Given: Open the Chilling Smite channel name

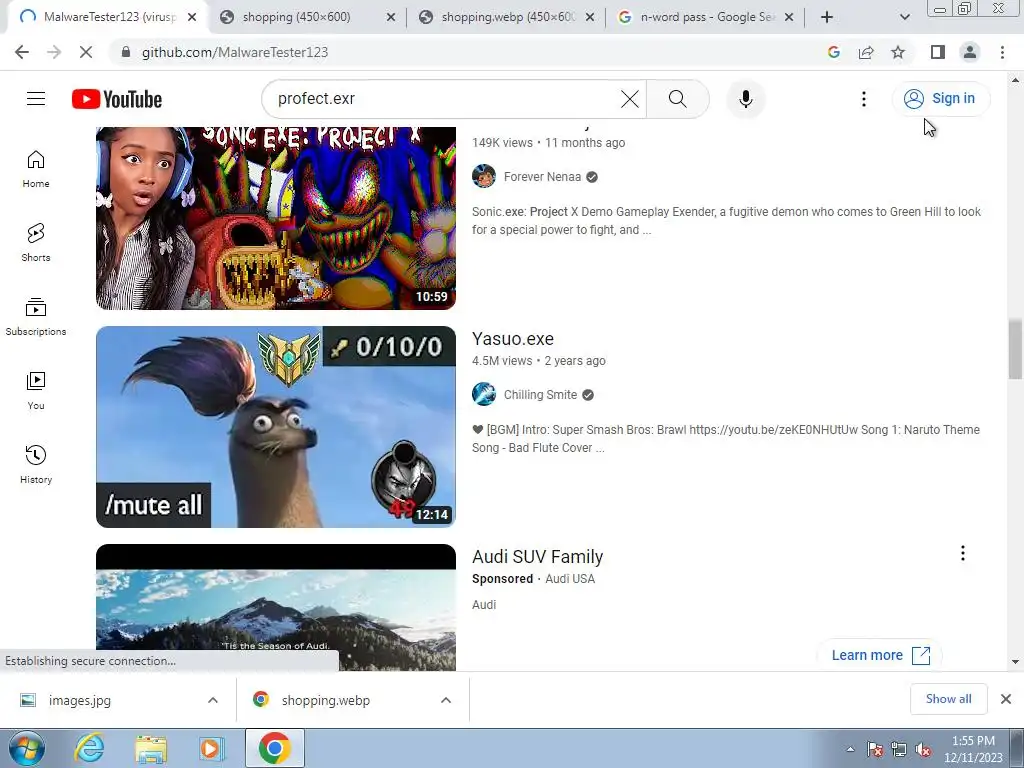Looking at the screenshot, I should 540,394.
